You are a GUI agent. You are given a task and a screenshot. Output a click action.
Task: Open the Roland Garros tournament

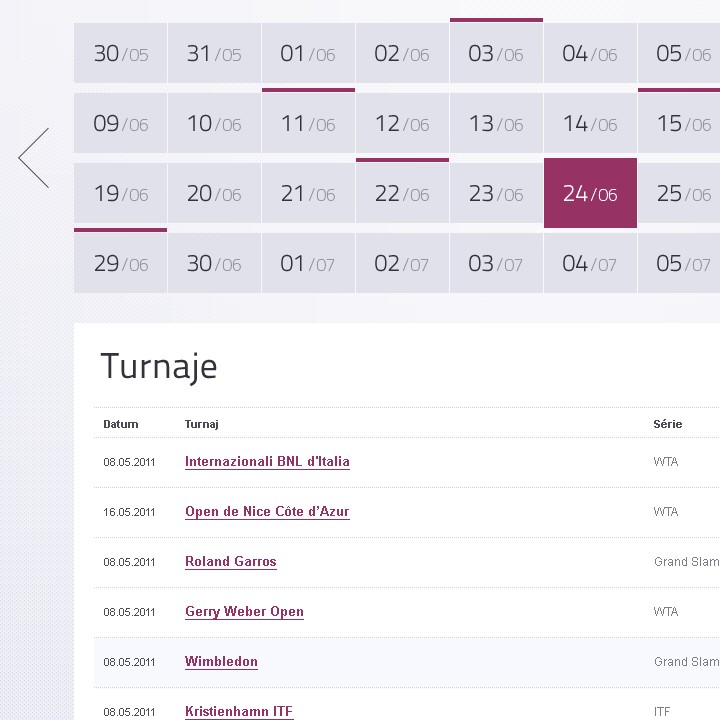(230, 562)
